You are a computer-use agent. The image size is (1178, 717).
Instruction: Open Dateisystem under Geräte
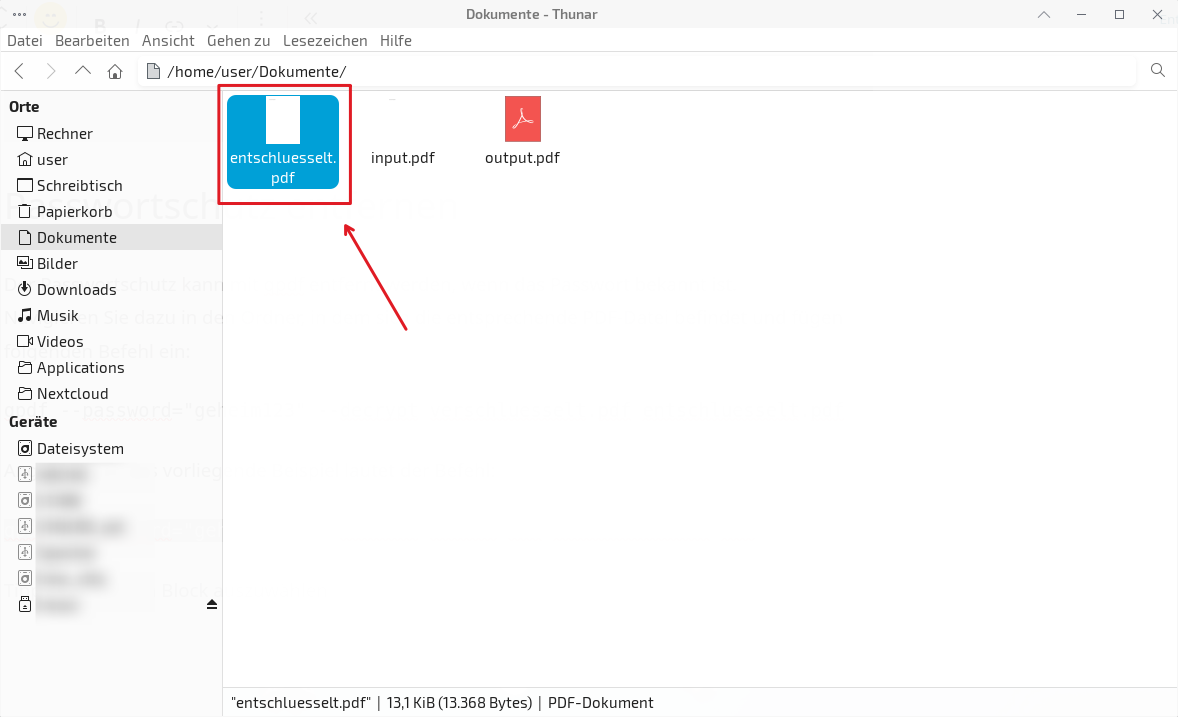click(80, 449)
